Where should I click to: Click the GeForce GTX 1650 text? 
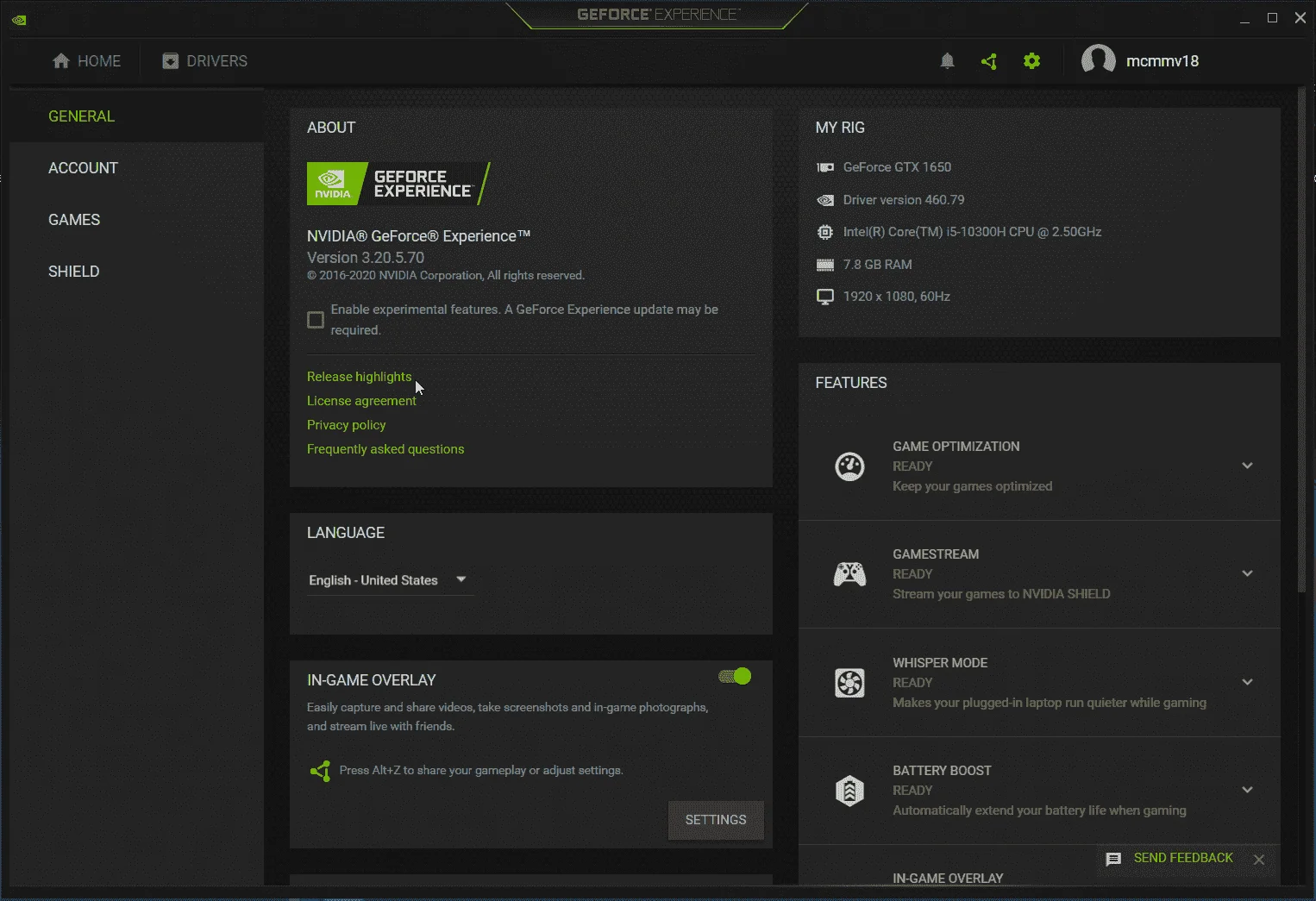coord(897,167)
